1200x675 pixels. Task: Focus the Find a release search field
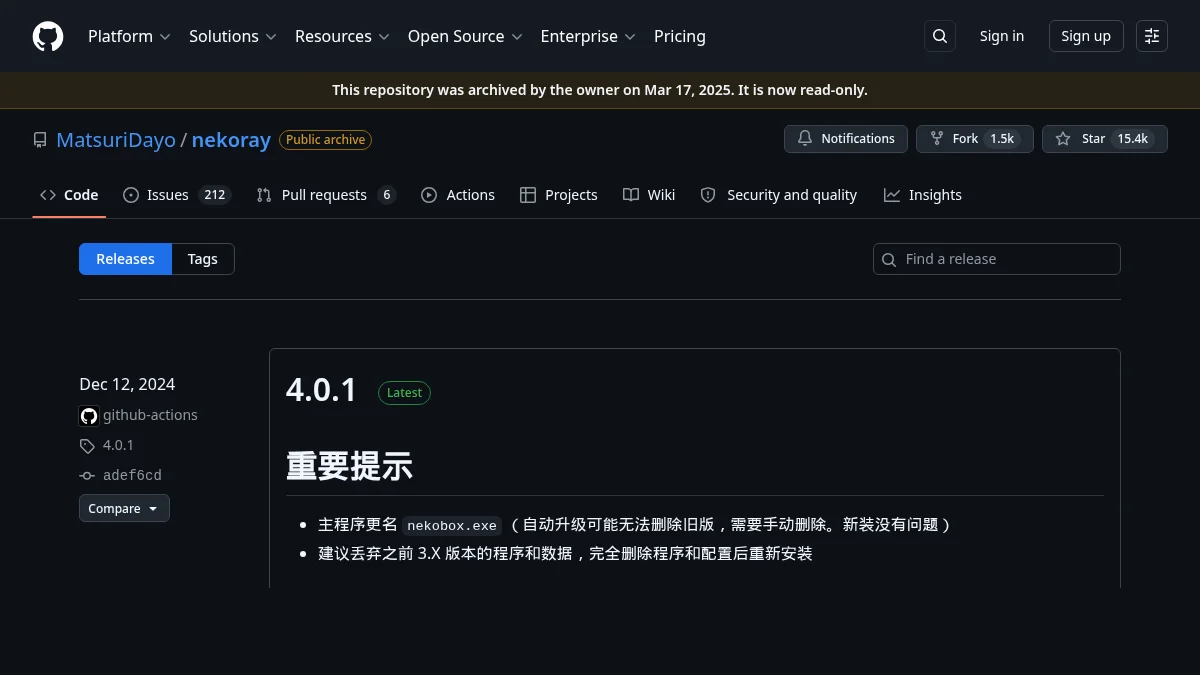click(x=997, y=259)
